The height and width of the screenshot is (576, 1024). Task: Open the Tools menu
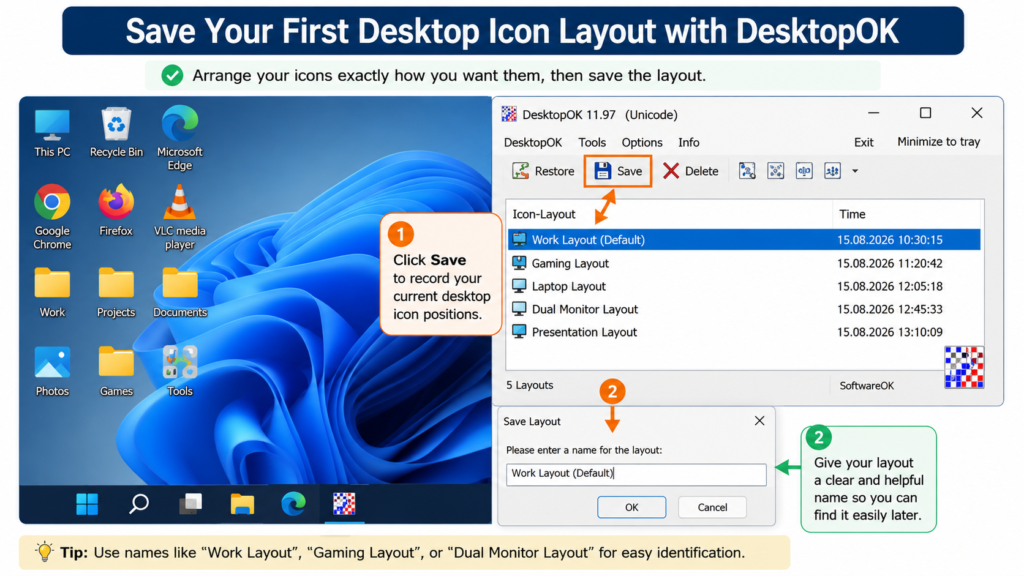(x=592, y=142)
